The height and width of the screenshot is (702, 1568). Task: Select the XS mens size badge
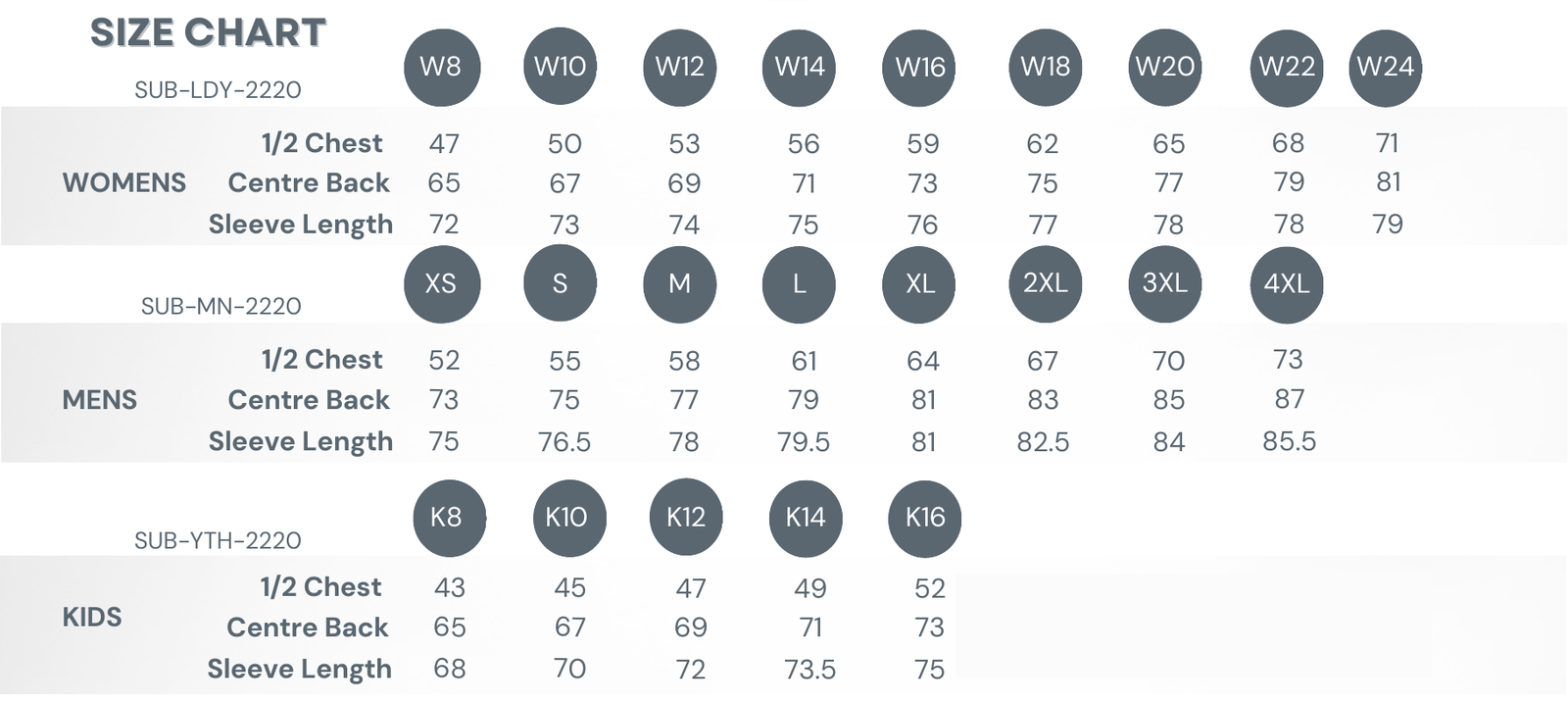pos(442,284)
